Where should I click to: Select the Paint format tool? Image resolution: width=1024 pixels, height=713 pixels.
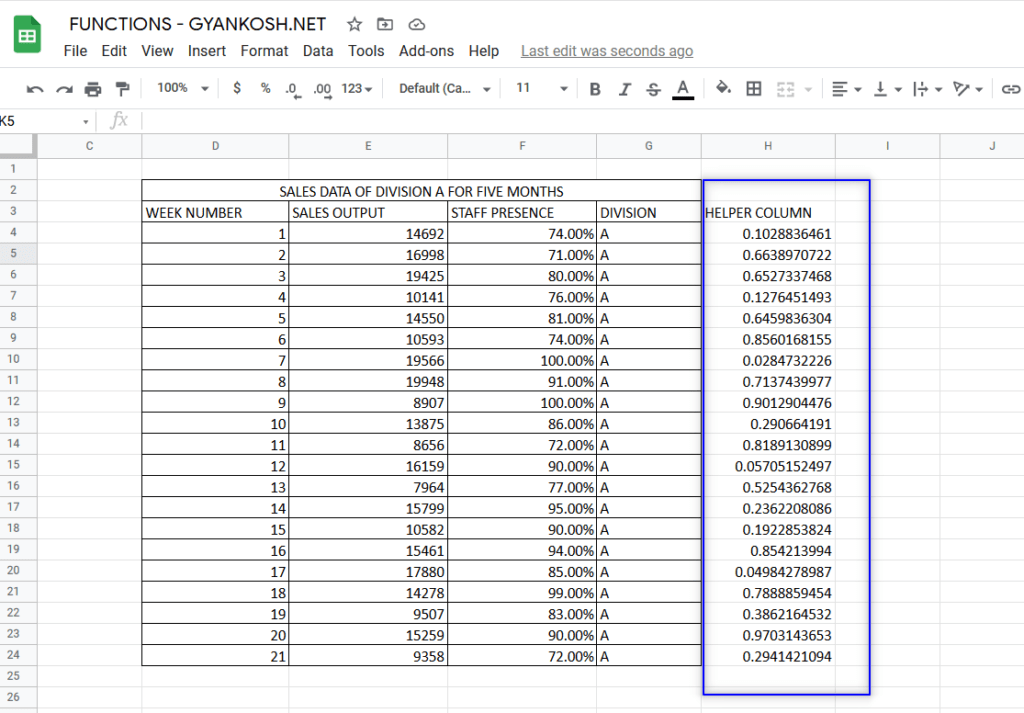pyautogui.click(x=122, y=88)
